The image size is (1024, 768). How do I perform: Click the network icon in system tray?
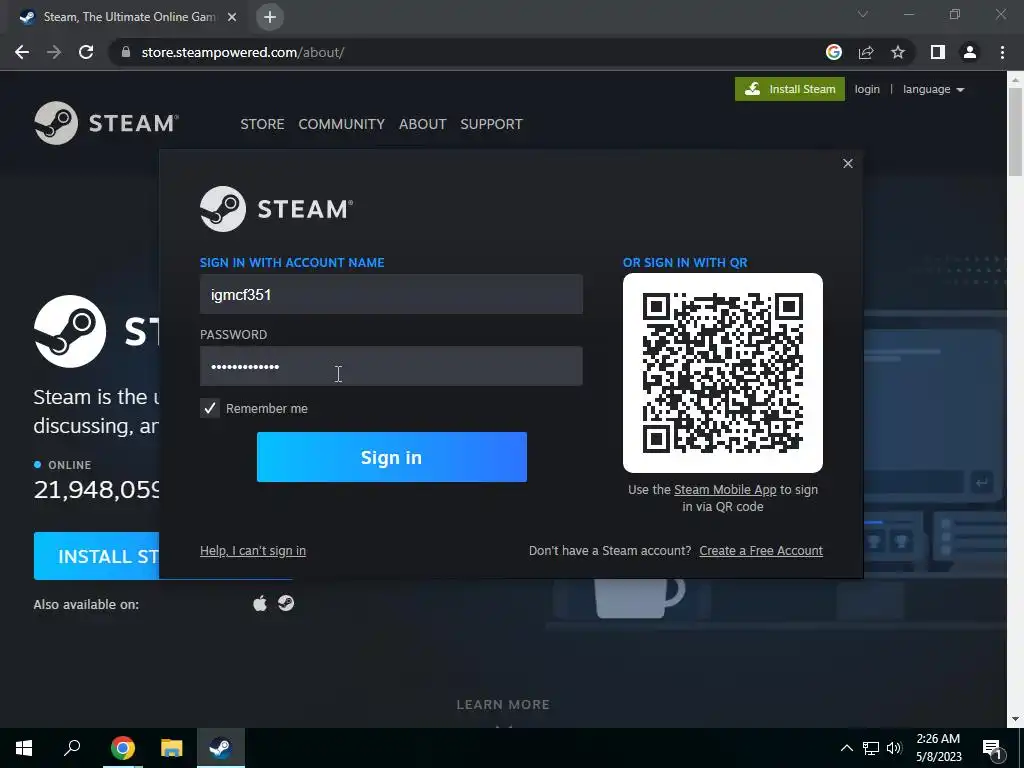tap(871, 748)
